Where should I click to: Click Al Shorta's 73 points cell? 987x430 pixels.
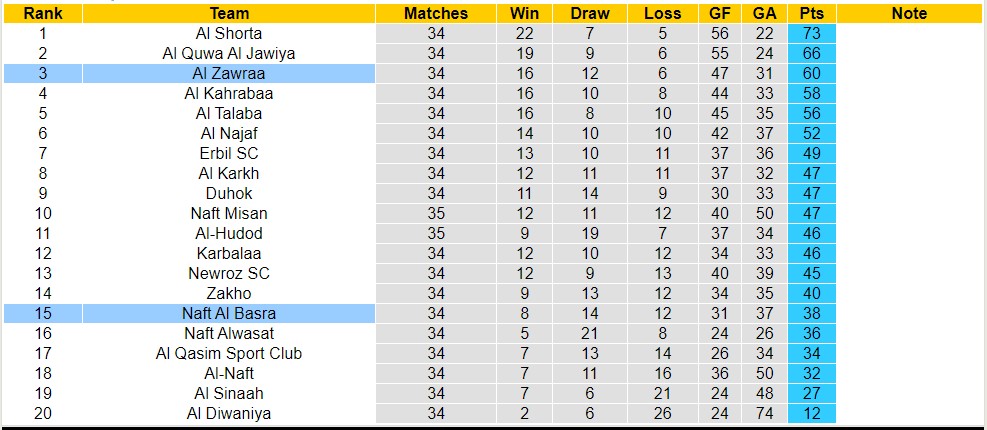[811, 33]
